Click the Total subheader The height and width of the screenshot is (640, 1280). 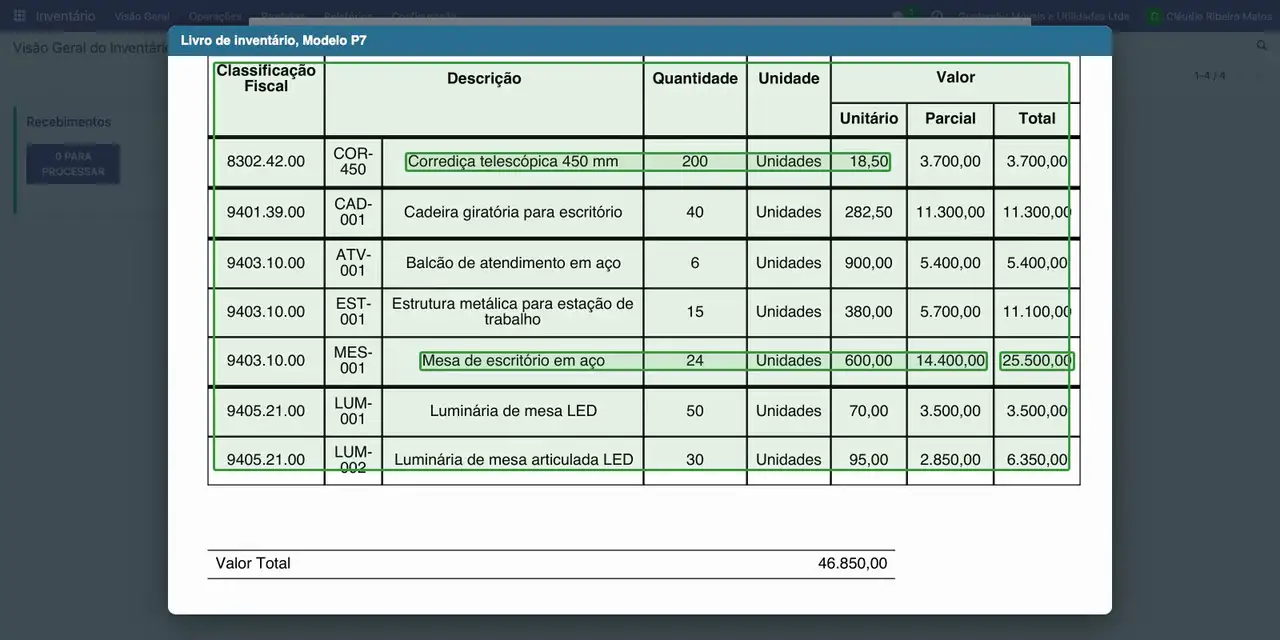1037,118
